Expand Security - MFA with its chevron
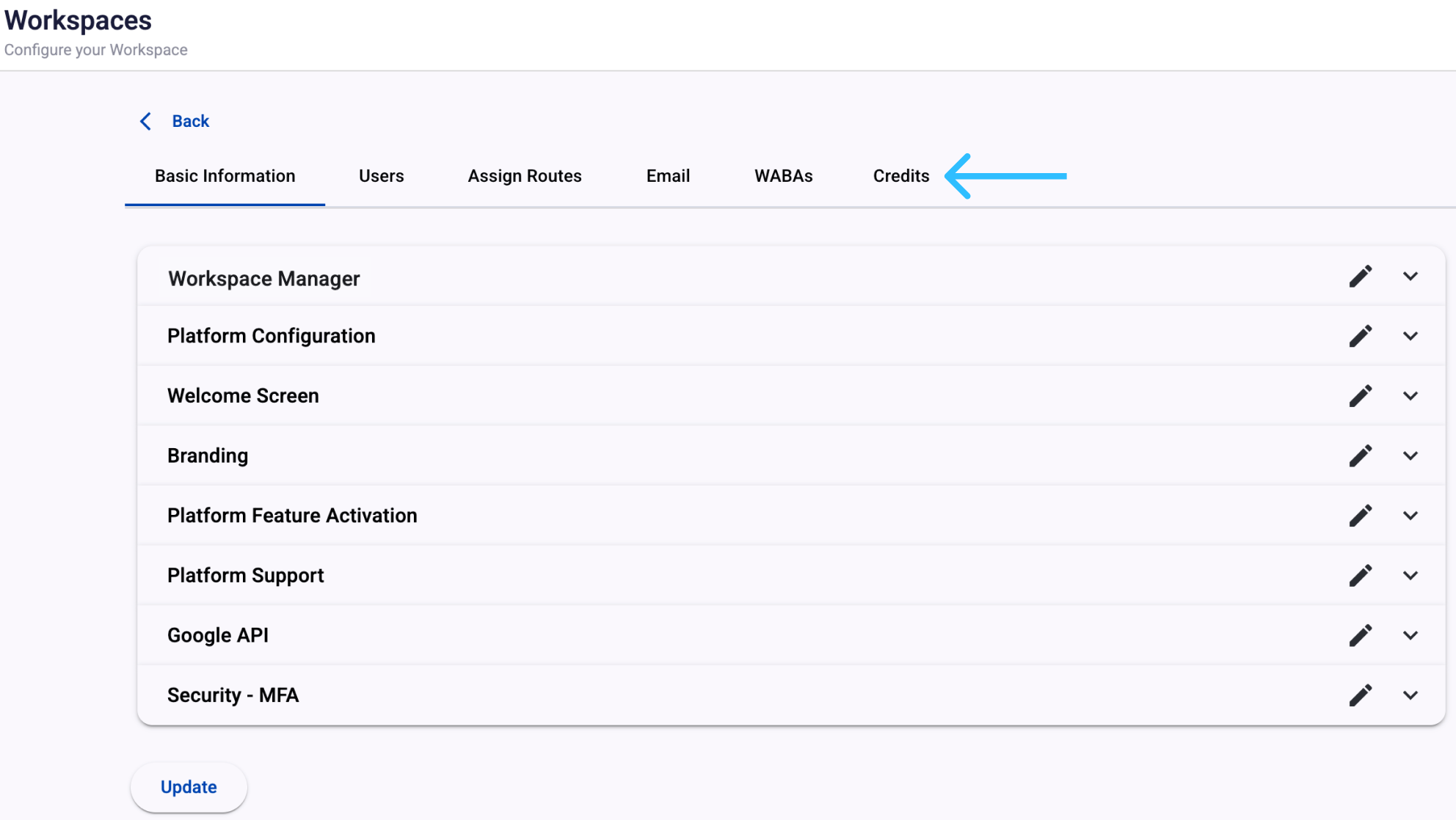This screenshot has height=820, width=1456. click(x=1410, y=695)
